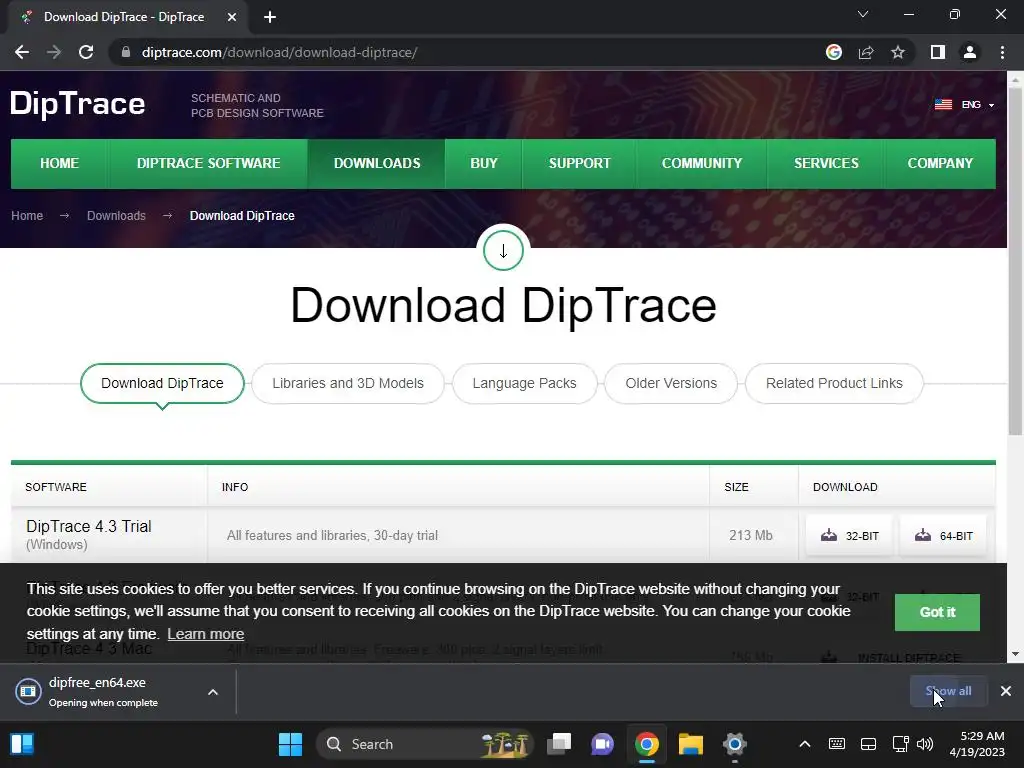Select the Download DipTrace tab
Viewport: 1024px width, 768px height.
pos(162,383)
